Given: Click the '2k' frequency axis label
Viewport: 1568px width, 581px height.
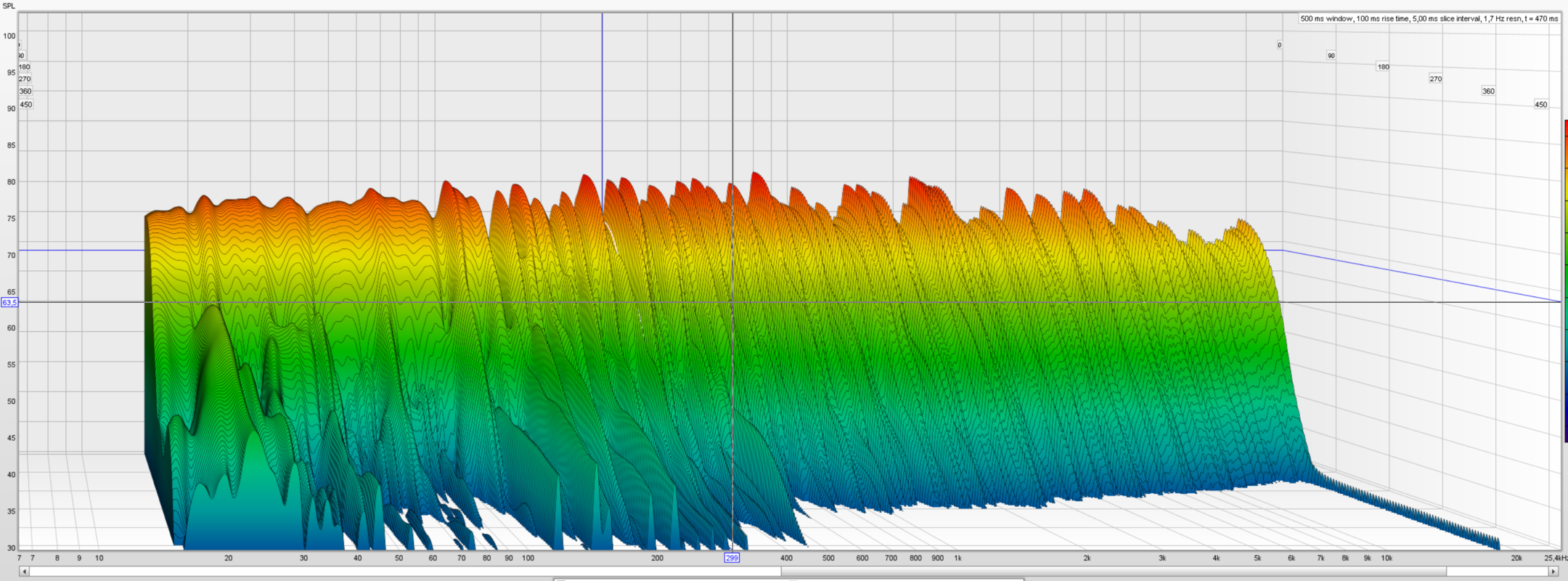Looking at the screenshot, I should click(1087, 558).
